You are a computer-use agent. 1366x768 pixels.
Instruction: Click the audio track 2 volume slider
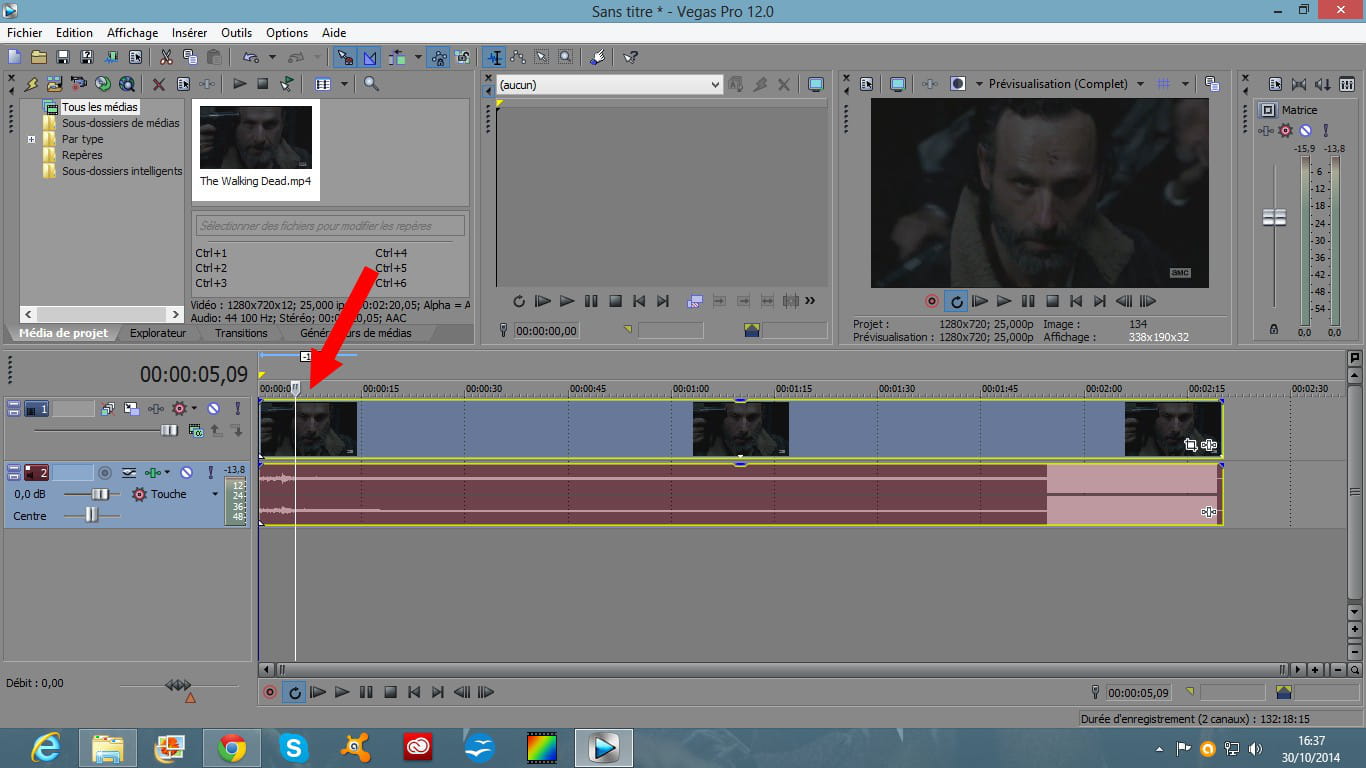point(100,494)
